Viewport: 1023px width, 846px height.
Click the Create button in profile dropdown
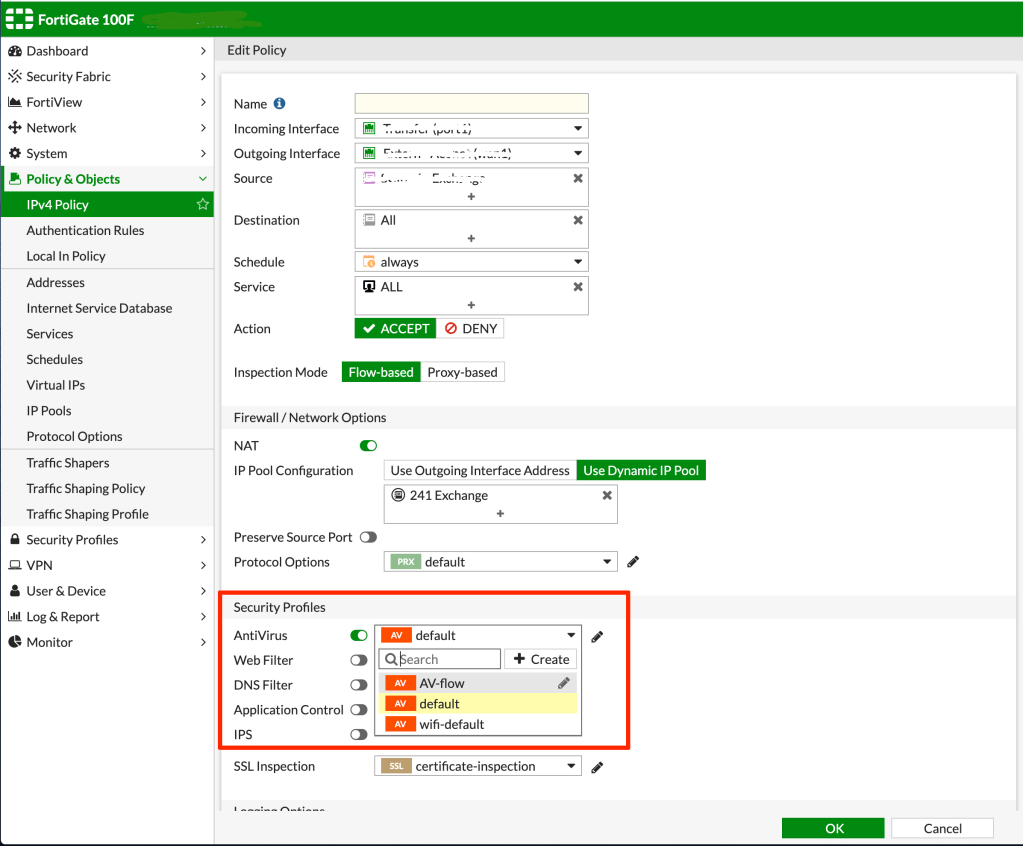click(541, 659)
